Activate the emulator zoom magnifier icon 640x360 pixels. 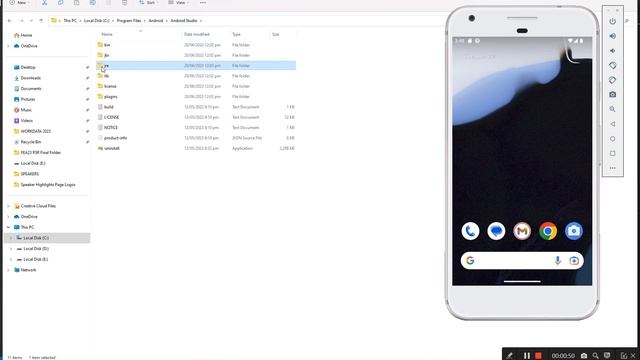[x=613, y=109]
